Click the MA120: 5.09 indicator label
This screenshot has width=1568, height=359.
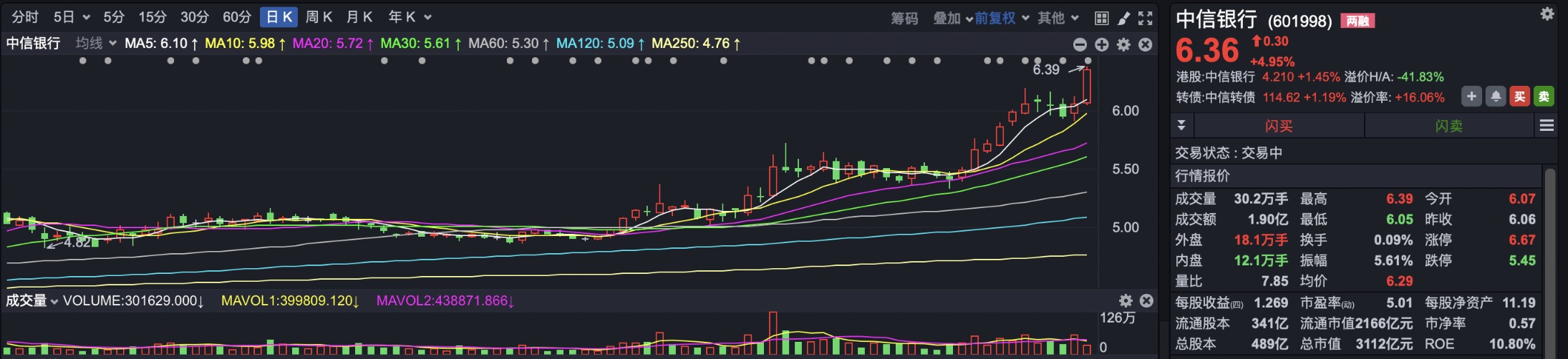pos(601,44)
